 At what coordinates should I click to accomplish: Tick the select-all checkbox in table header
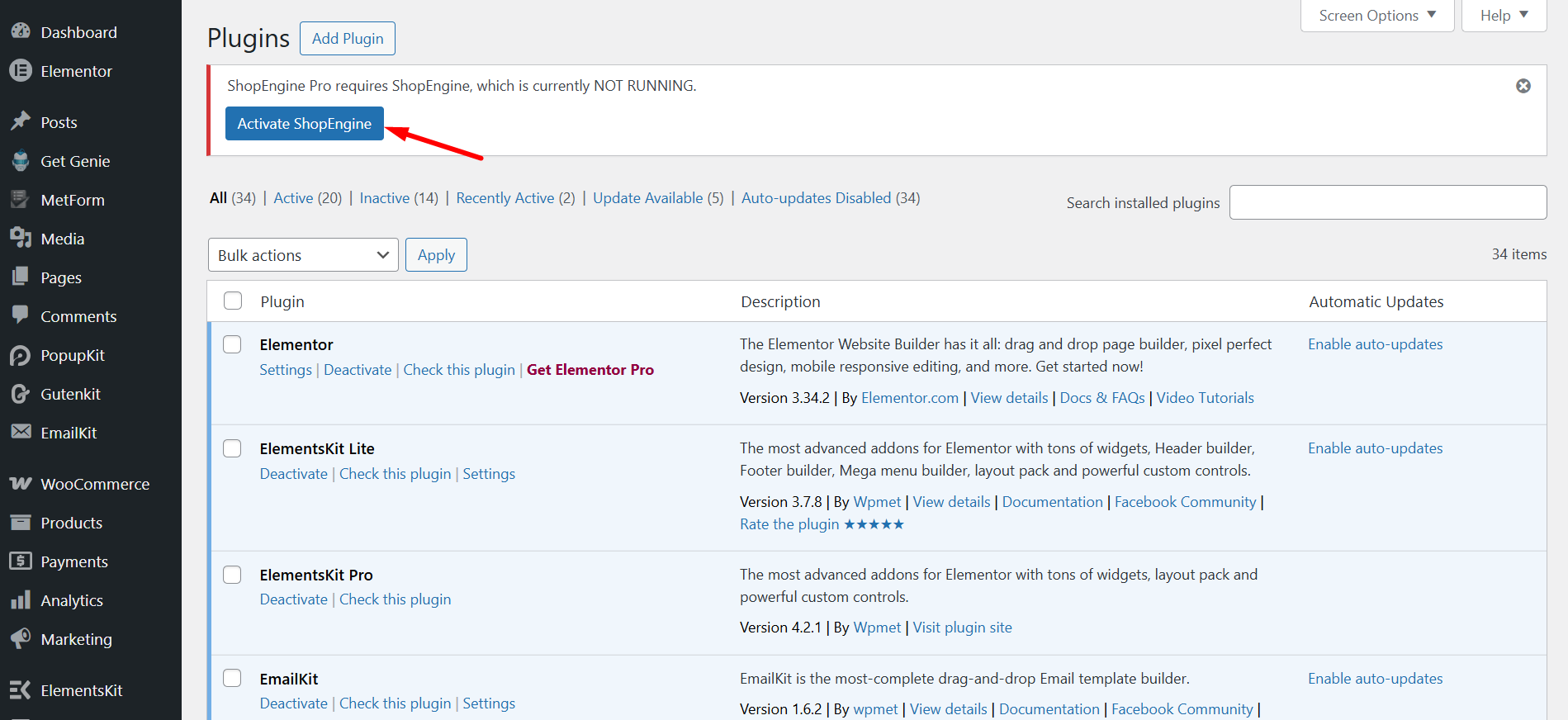click(233, 301)
